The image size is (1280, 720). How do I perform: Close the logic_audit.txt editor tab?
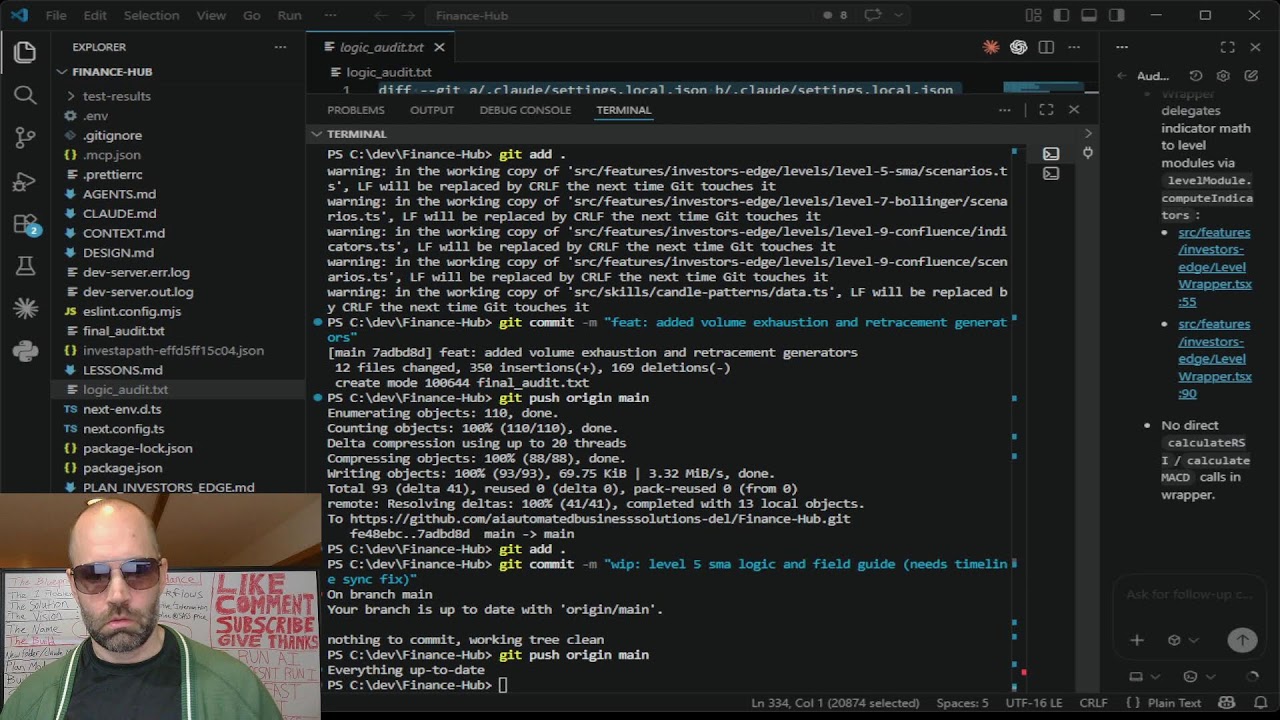(x=439, y=47)
